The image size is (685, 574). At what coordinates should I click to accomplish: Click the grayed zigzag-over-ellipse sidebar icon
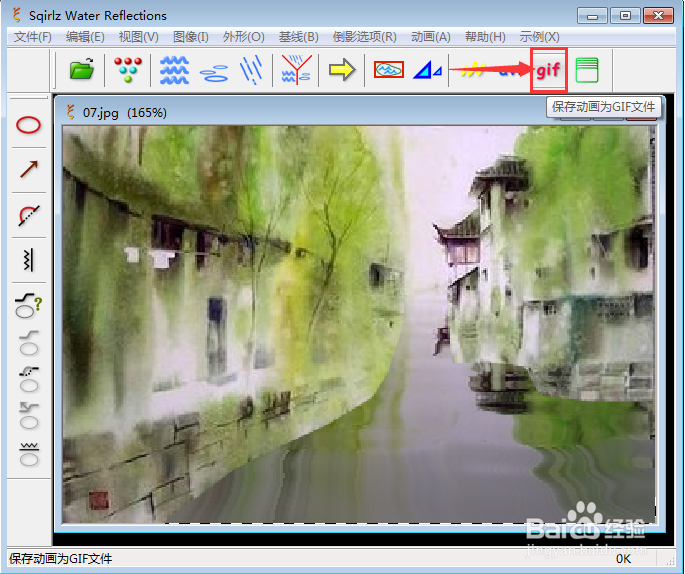29,454
